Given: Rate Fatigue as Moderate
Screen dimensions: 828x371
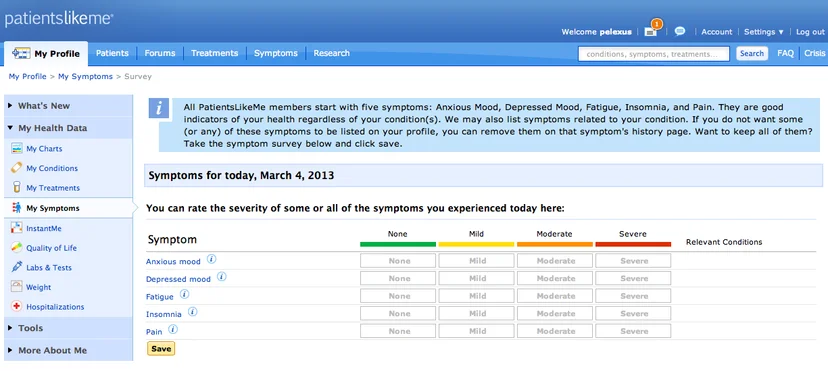Looking at the screenshot, I should (x=555, y=296).
